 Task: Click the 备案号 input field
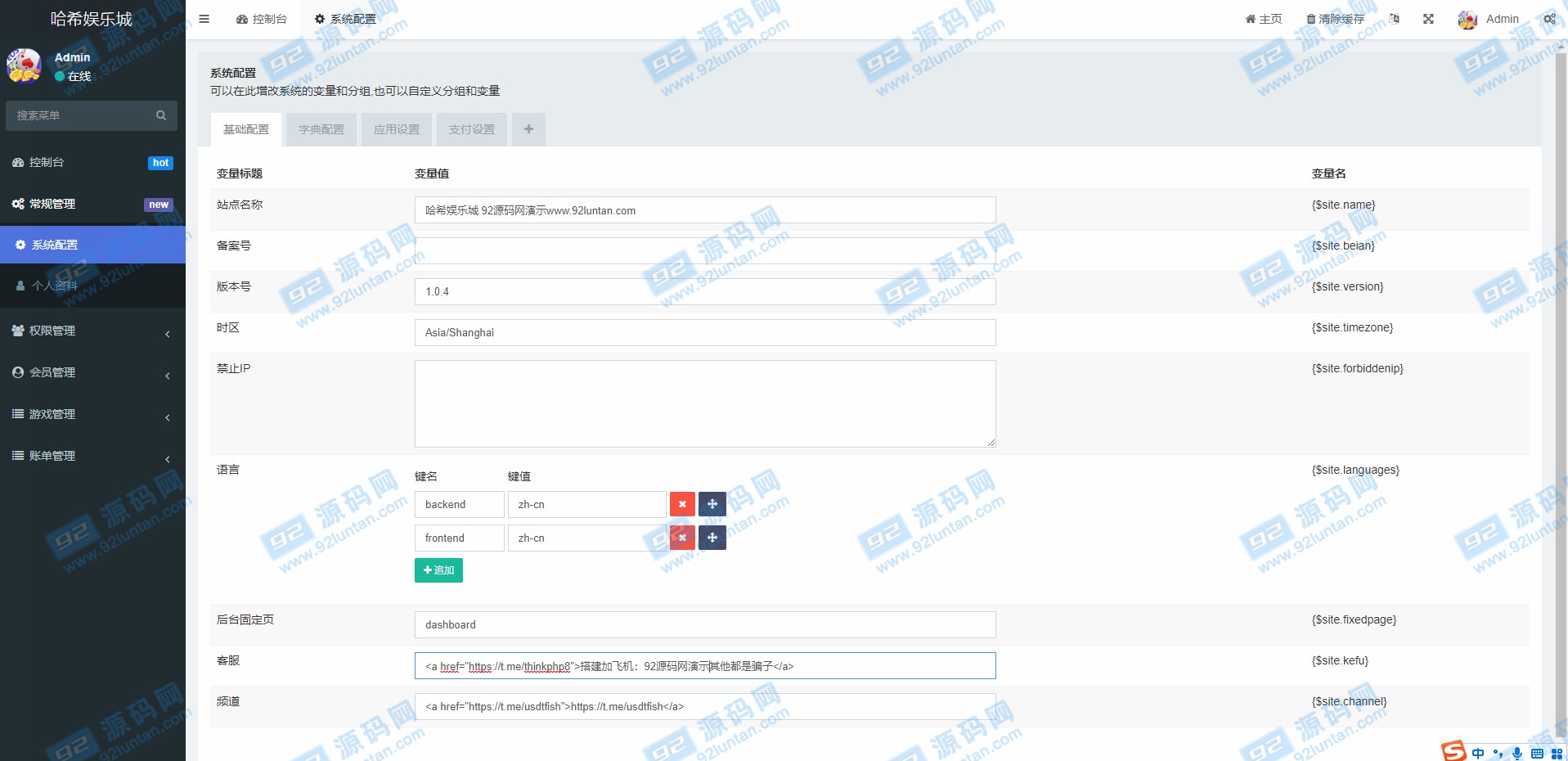coord(705,250)
